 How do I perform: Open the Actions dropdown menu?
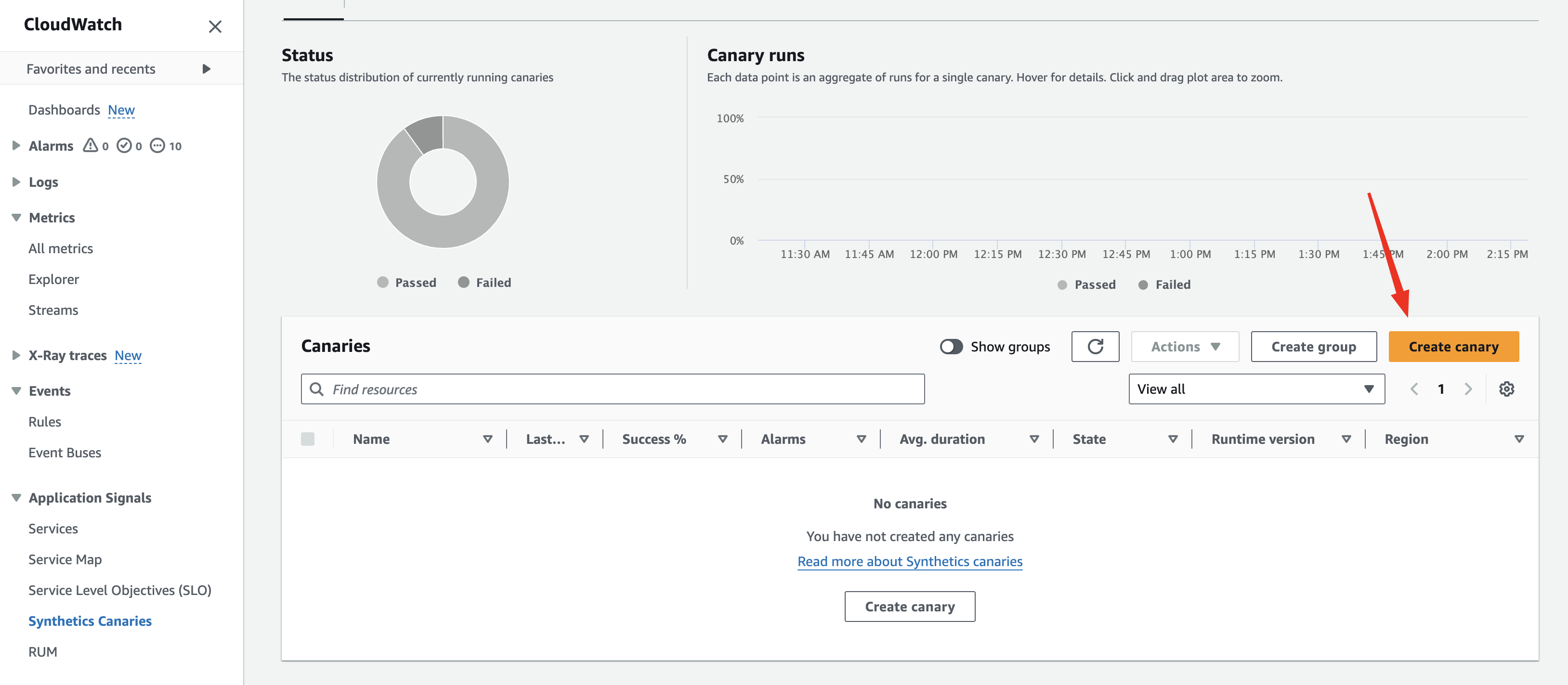[x=1185, y=347]
